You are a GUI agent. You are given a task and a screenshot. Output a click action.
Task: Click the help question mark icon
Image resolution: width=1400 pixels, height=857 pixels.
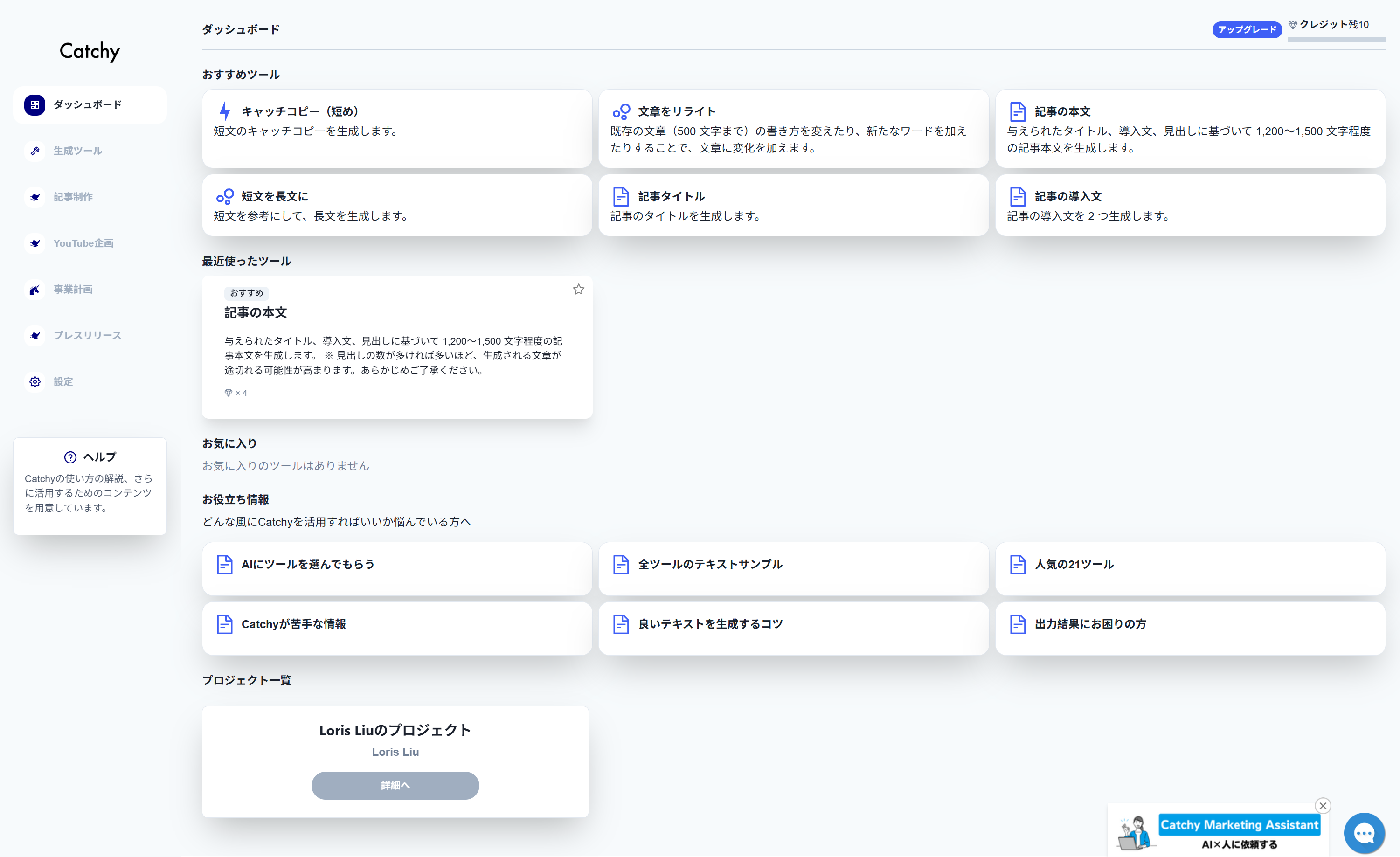70,457
